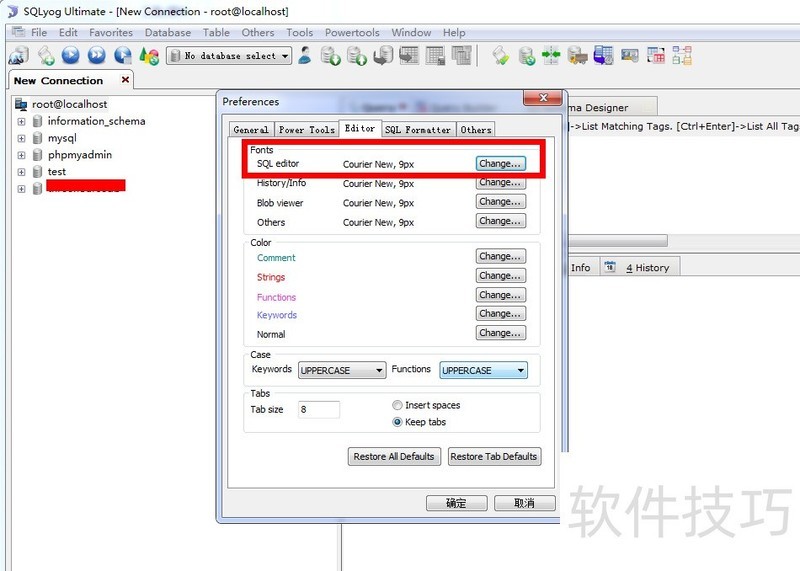Select root@localhost in the object browser
The height and width of the screenshot is (571, 800).
tap(69, 104)
